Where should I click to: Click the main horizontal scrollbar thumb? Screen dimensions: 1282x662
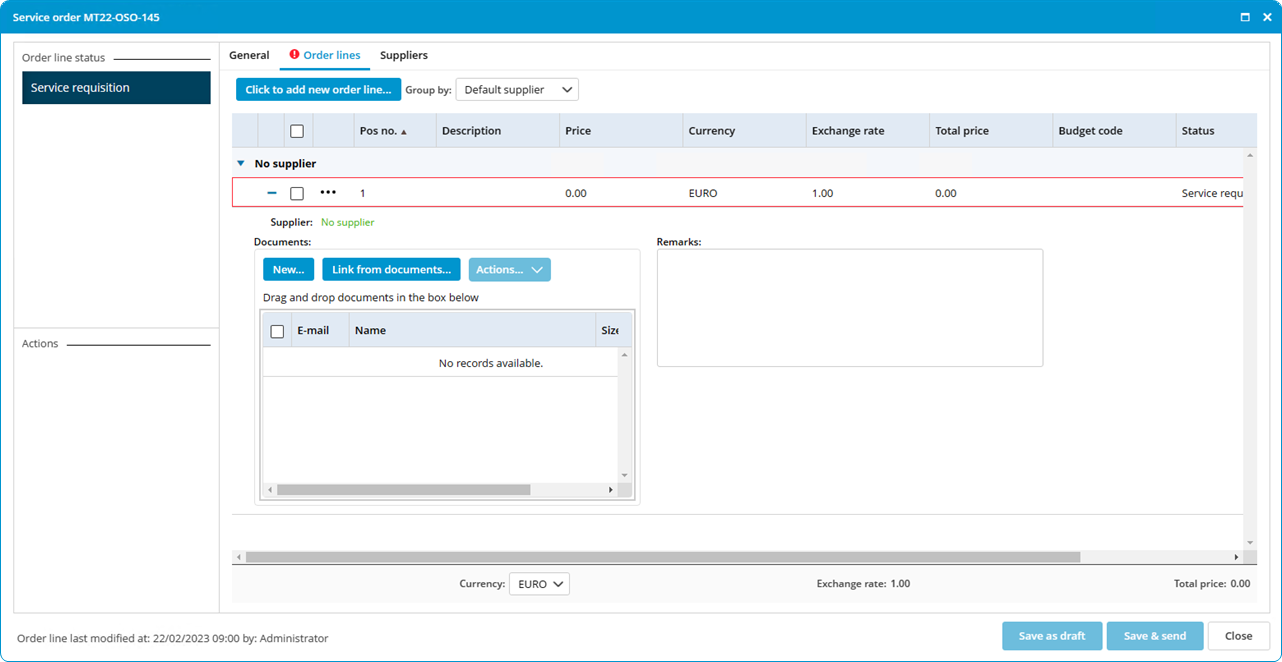663,557
